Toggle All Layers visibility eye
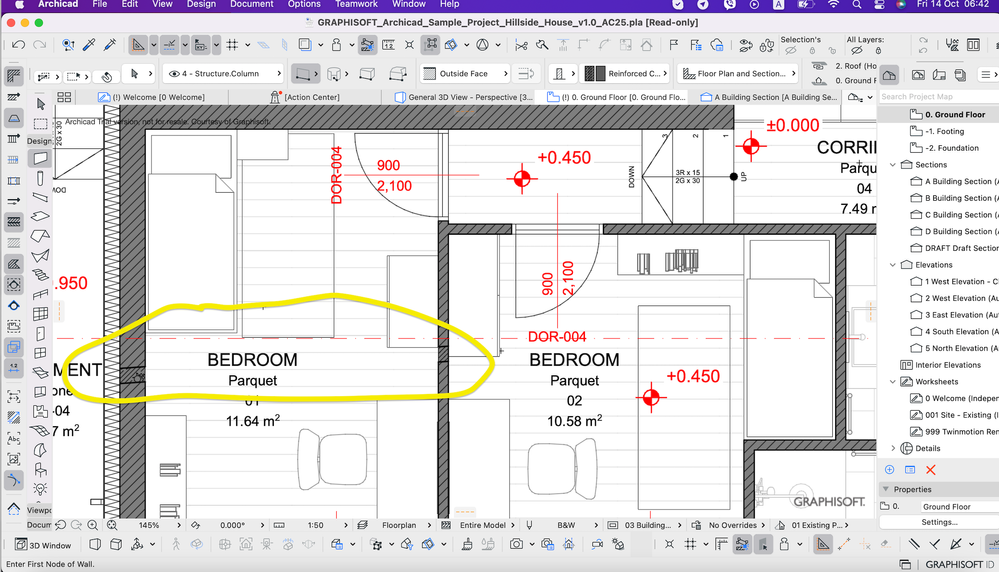This screenshot has height=572, width=999. pos(857,50)
